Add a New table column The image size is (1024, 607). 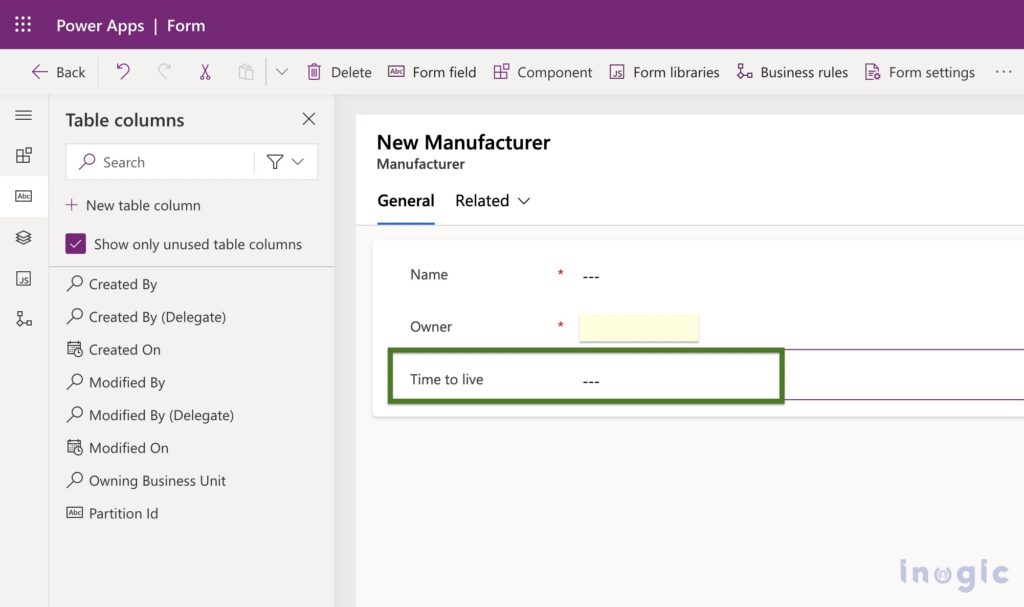(x=133, y=205)
